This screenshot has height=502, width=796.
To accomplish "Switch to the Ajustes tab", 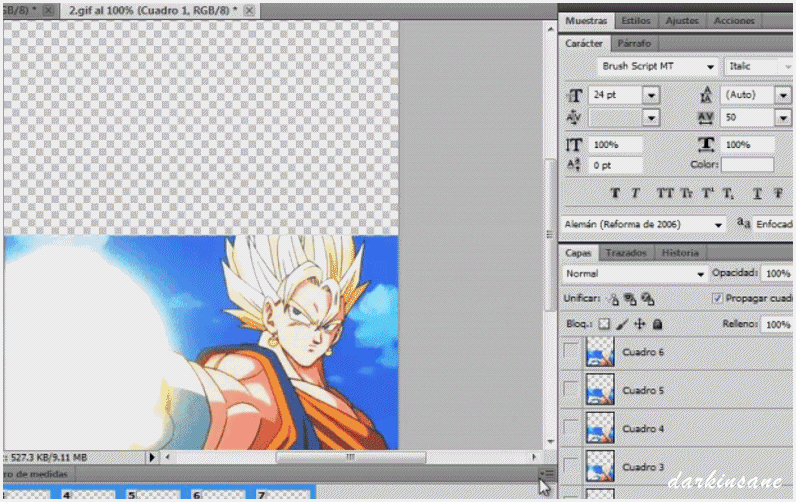I will tap(682, 21).
